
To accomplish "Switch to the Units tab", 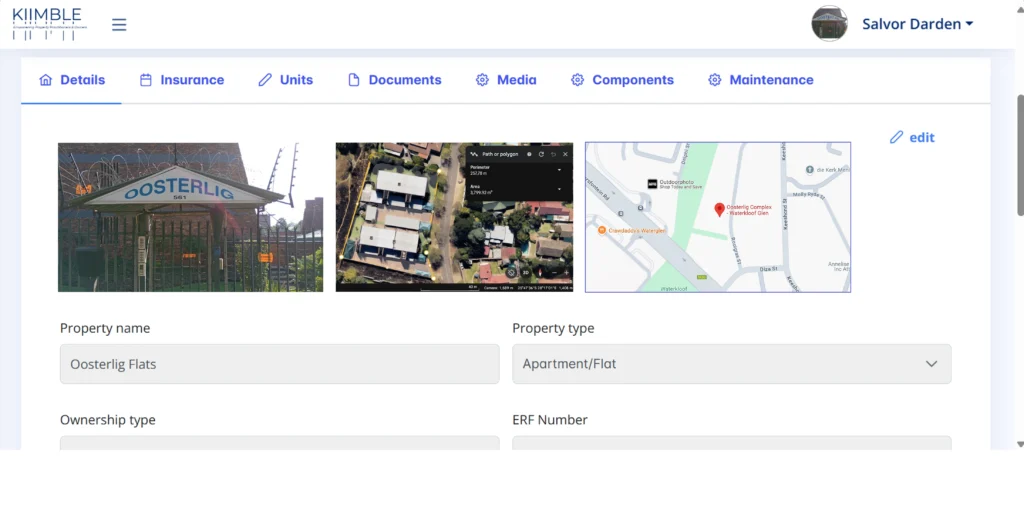I will 285,80.
